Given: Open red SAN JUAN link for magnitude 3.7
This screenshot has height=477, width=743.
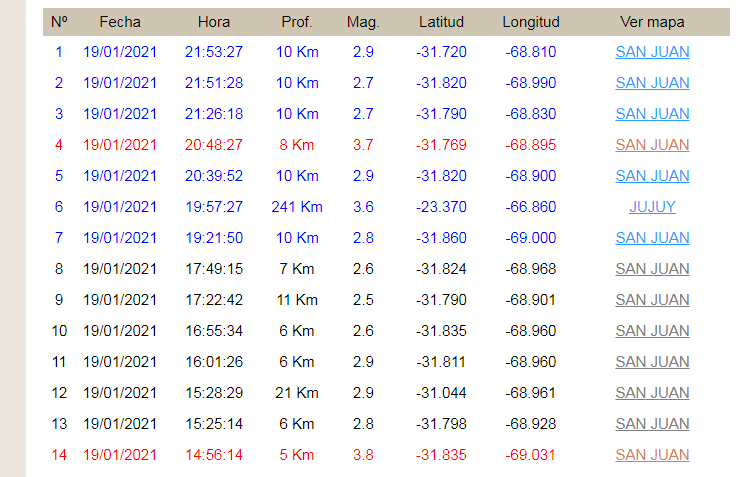Looking at the screenshot, I should (652, 145).
